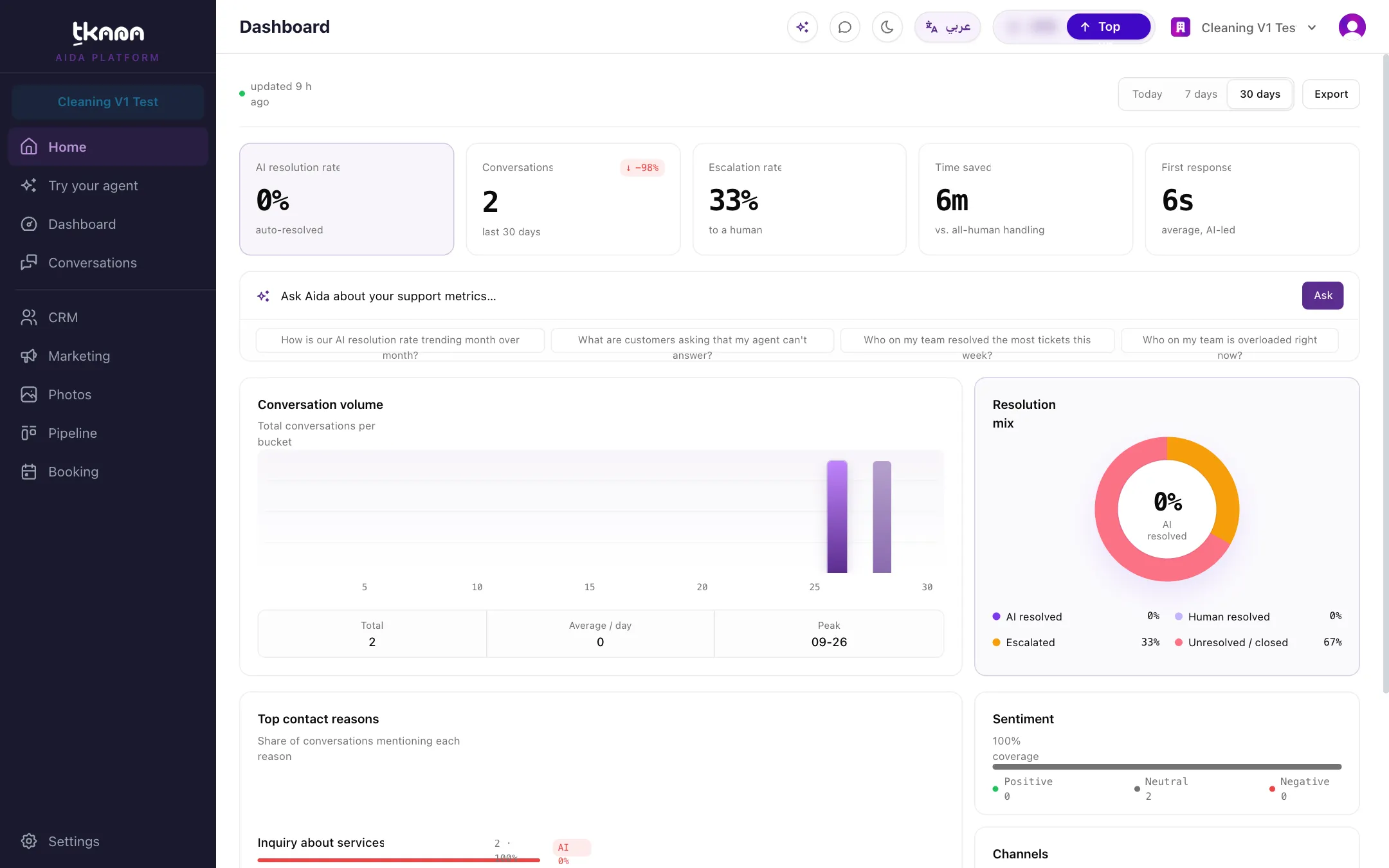Select the First response card
Image resolution: width=1389 pixels, height=868 pixels.
point(1252,199)
